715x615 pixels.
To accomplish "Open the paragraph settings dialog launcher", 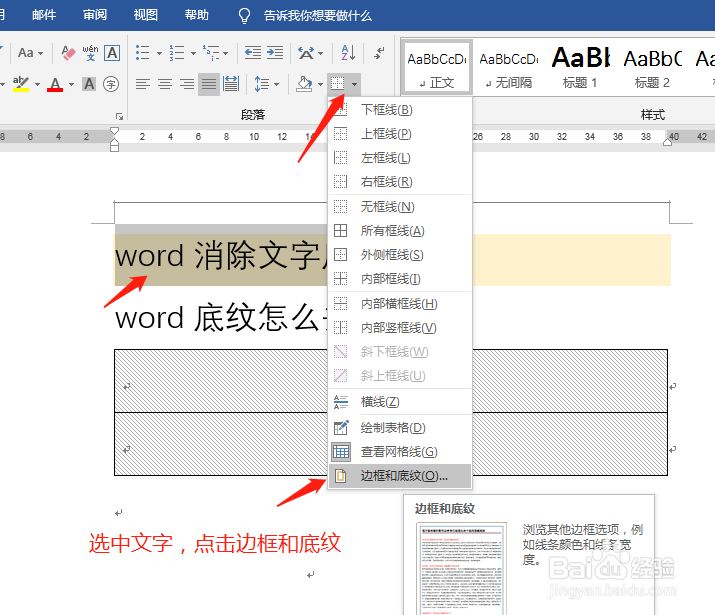I will point(119,116).
